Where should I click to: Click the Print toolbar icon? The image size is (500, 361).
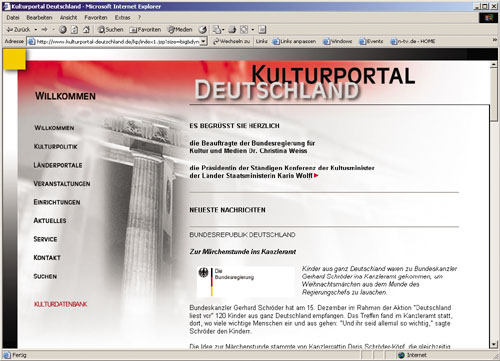232,30
